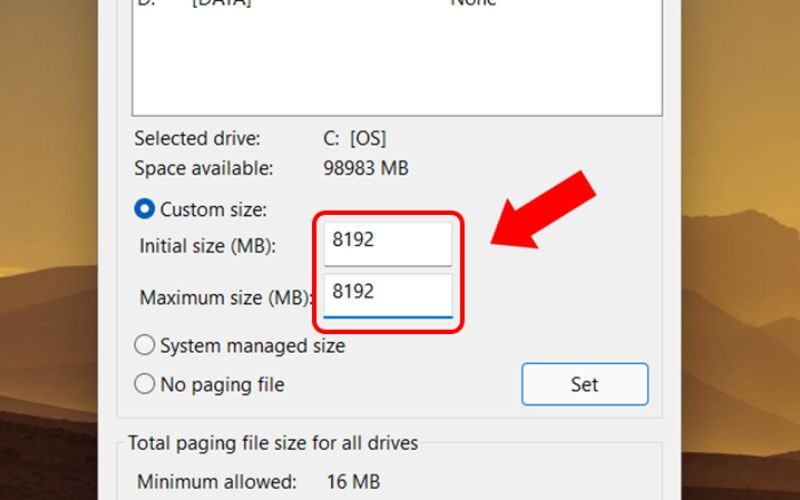Click the "Space available:" label

[x=204, y=169]
